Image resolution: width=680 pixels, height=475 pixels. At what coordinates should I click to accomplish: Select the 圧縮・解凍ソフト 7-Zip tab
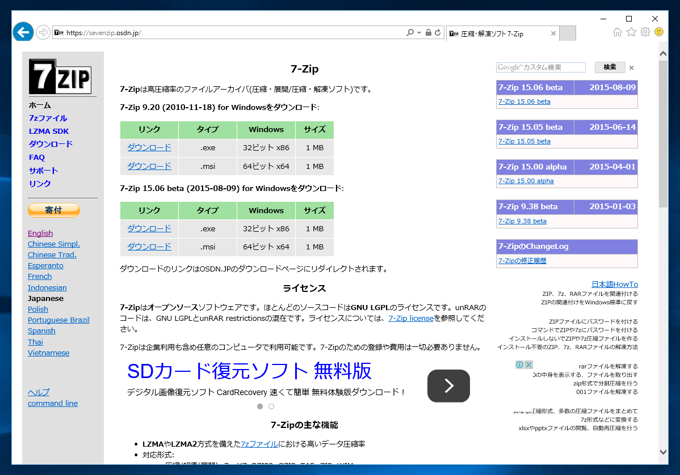point(502,33)
